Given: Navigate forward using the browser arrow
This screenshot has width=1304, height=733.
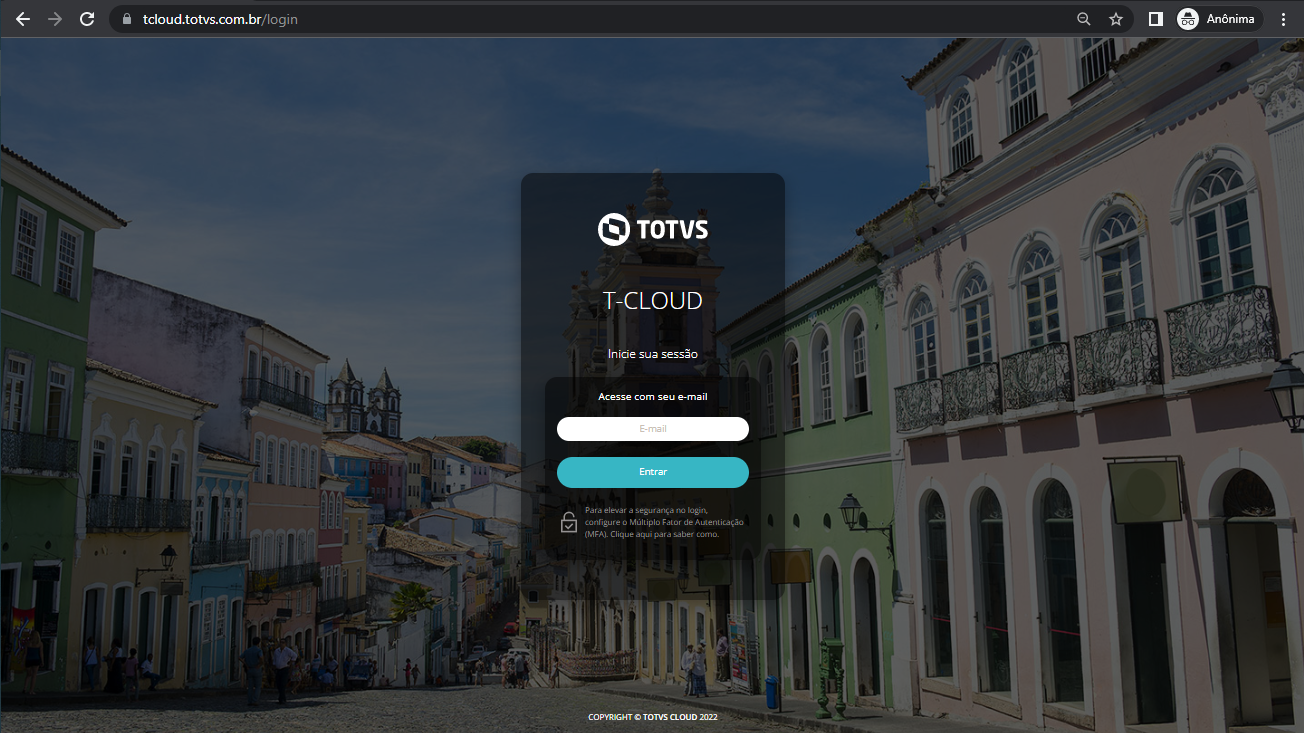Looking at the screenshot, I should point(54,18).
